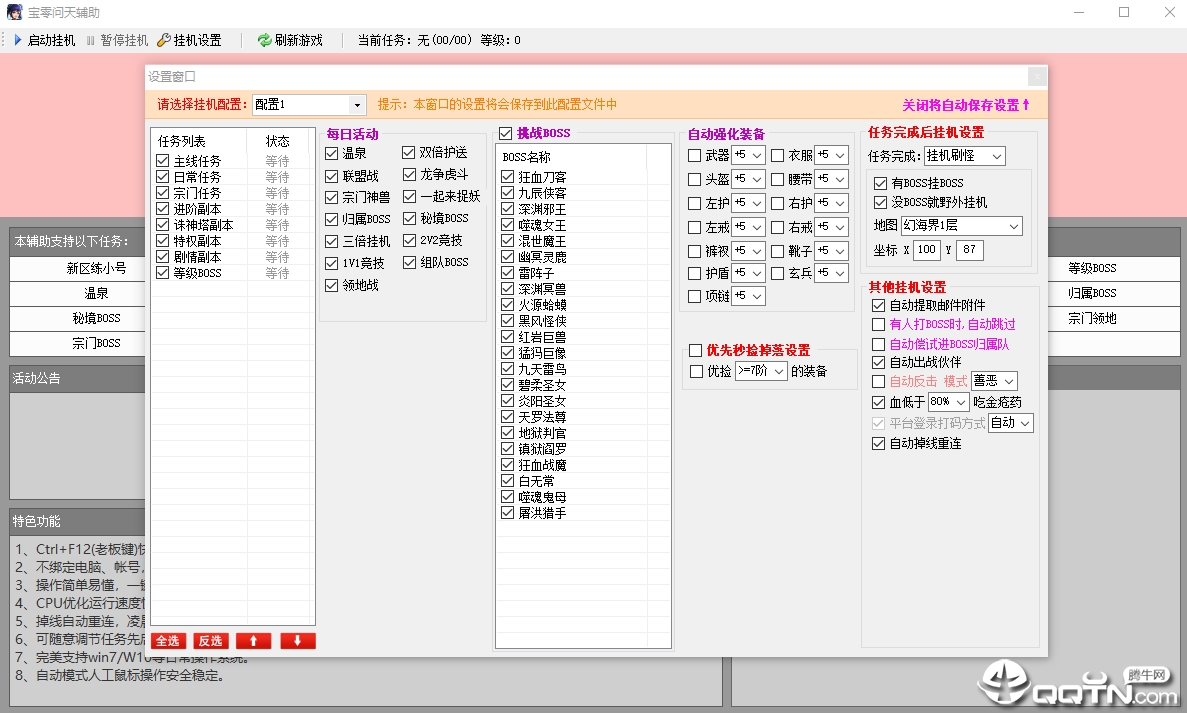Click the app icon in title bar
Viewport: 1187px width, 713px height.
point(14,12)
